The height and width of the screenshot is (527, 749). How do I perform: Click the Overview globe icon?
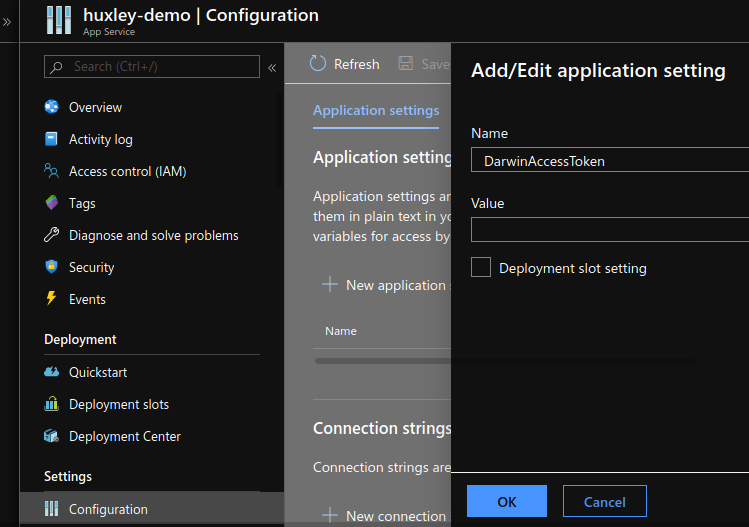(52, 107)
